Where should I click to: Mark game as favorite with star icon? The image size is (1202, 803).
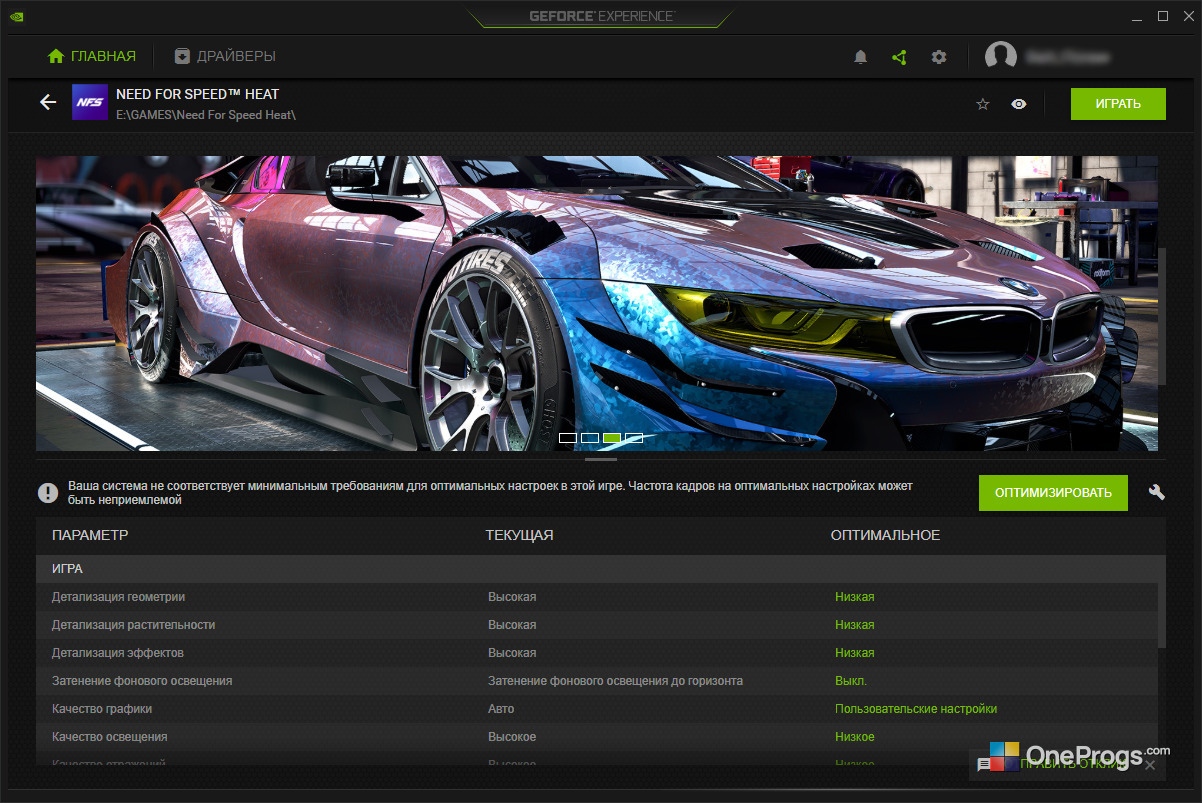983,104
